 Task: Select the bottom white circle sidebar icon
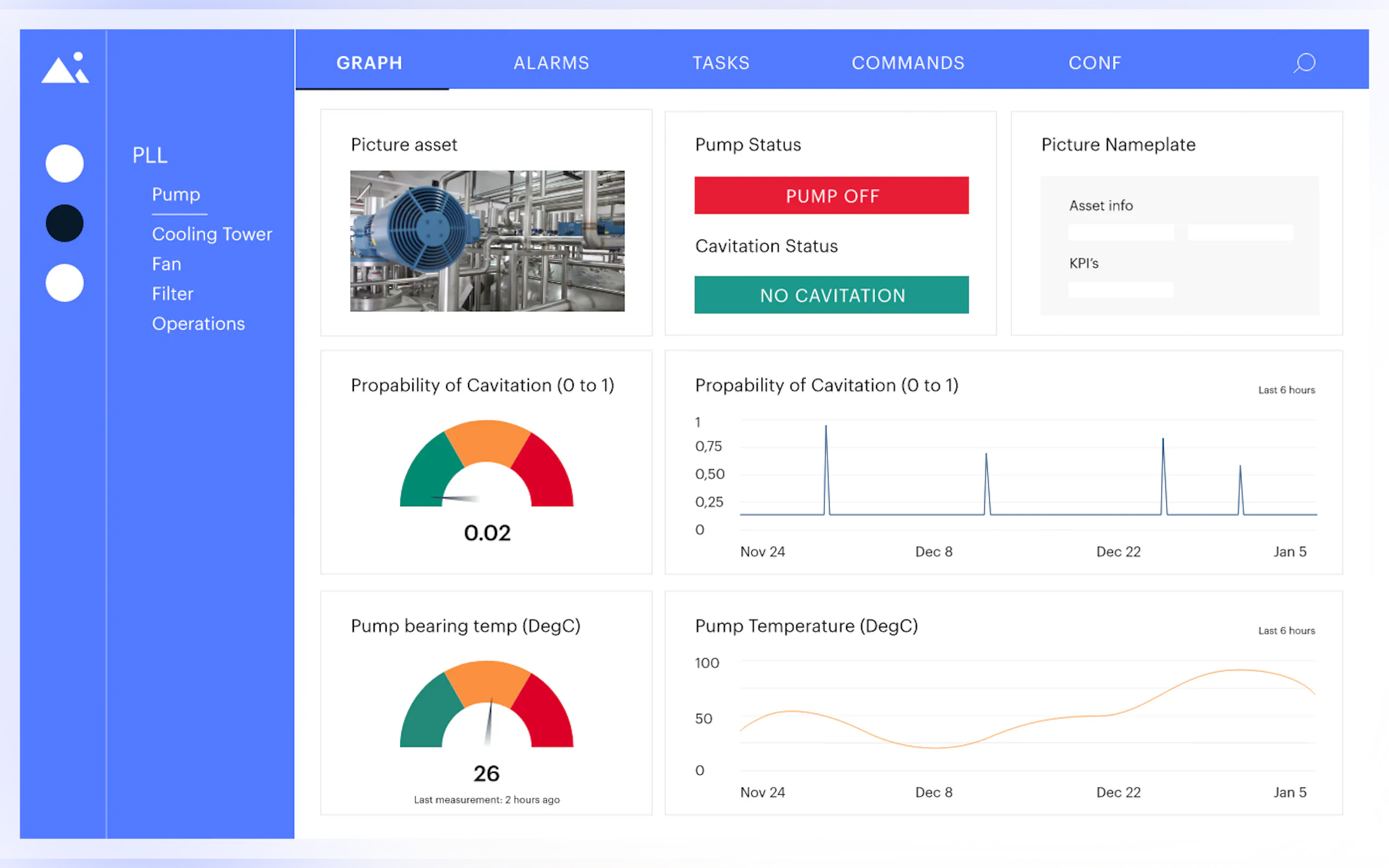point(65,283)
